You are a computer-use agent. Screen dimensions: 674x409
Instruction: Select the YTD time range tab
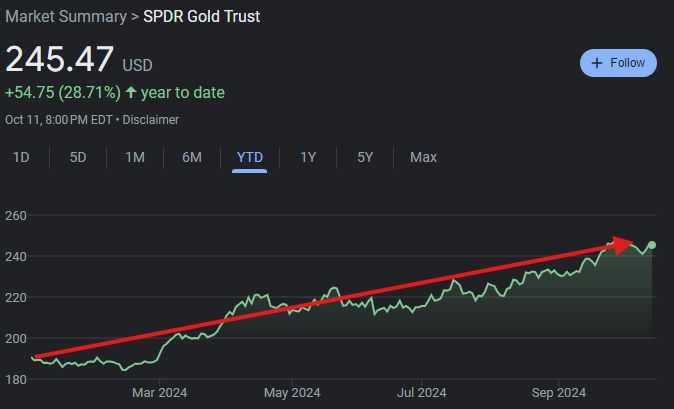(x=250, y=157)
